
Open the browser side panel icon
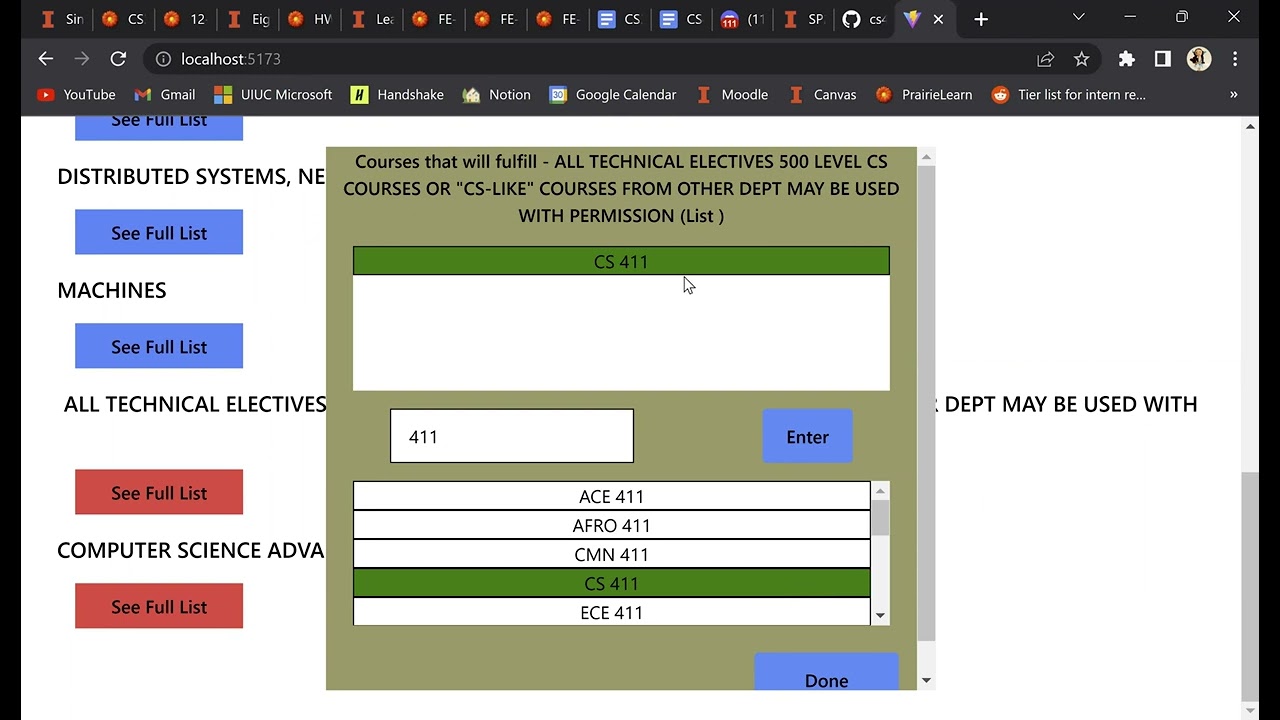1162,59
